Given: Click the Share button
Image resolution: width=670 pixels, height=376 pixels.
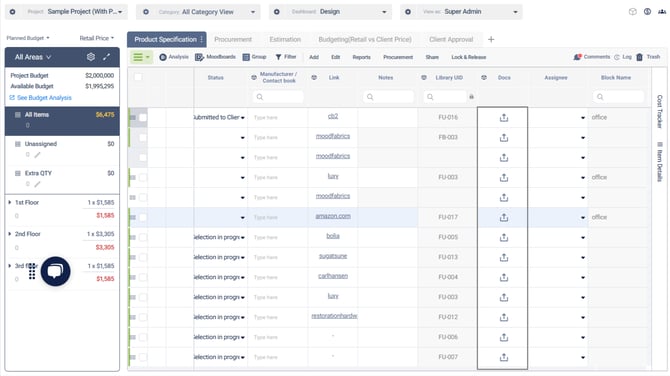Looking at the screenshot, I should pos(432,57).
